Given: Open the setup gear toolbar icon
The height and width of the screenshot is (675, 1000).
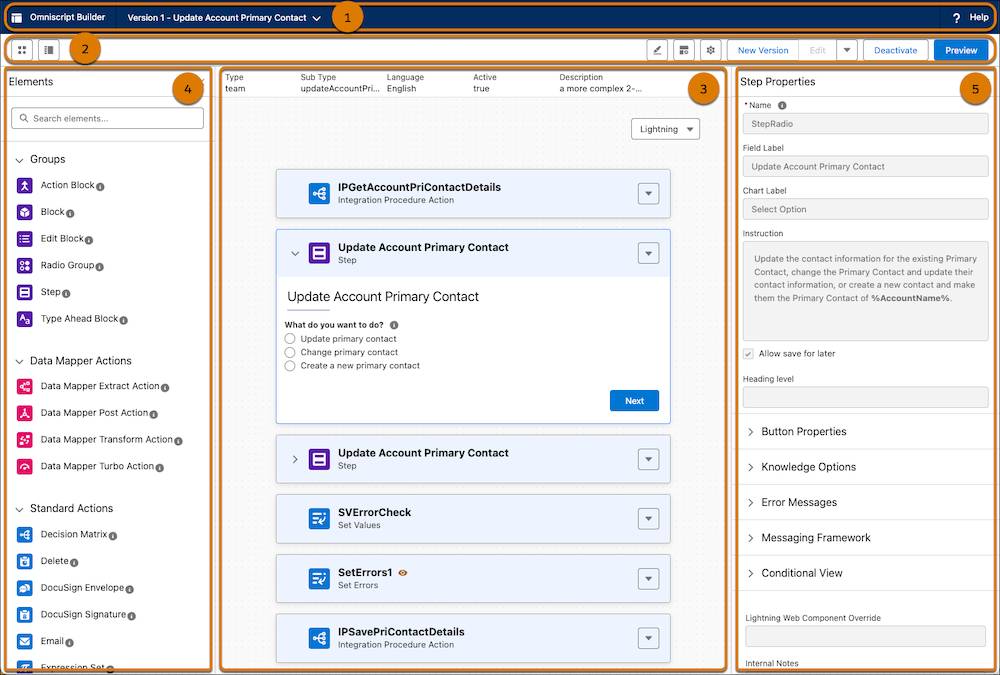Looking at the screenshot, I should [710, 50].
